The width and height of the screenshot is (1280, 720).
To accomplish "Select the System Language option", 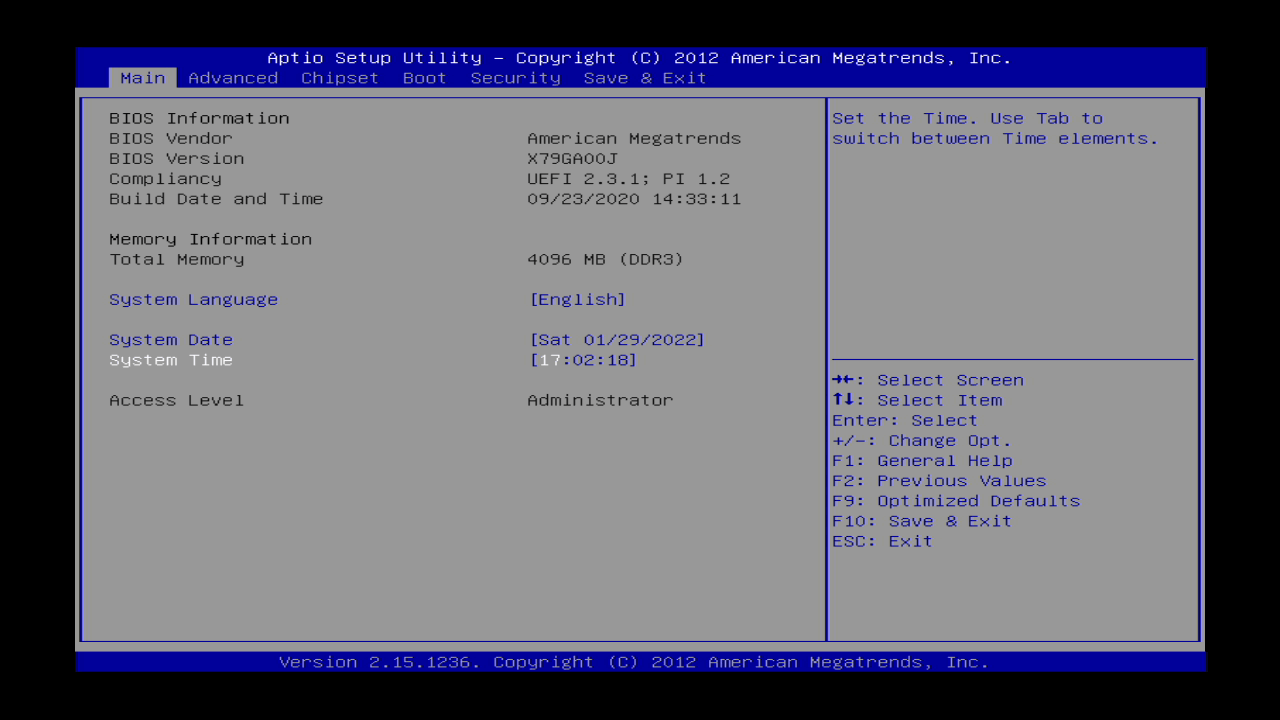I will 194,300.
